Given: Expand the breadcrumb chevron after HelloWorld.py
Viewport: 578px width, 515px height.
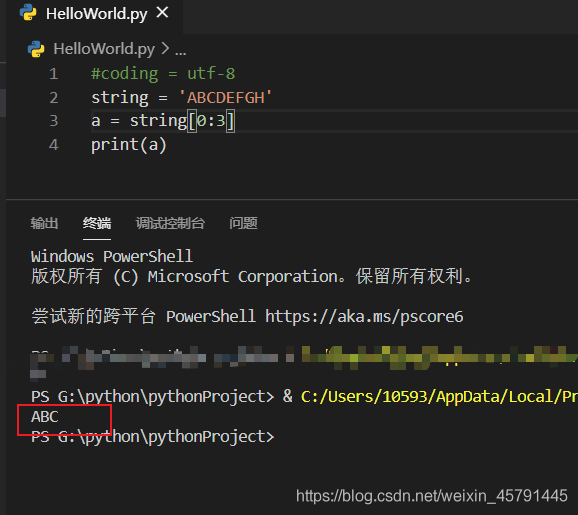Looking at the screenshot, I should (x=165, y=49).
